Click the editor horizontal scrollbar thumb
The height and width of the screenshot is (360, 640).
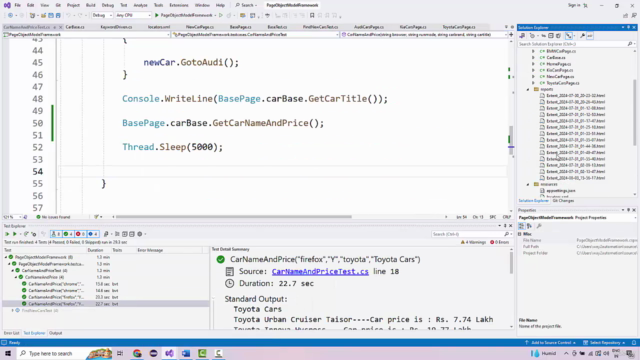click(233, 217)
